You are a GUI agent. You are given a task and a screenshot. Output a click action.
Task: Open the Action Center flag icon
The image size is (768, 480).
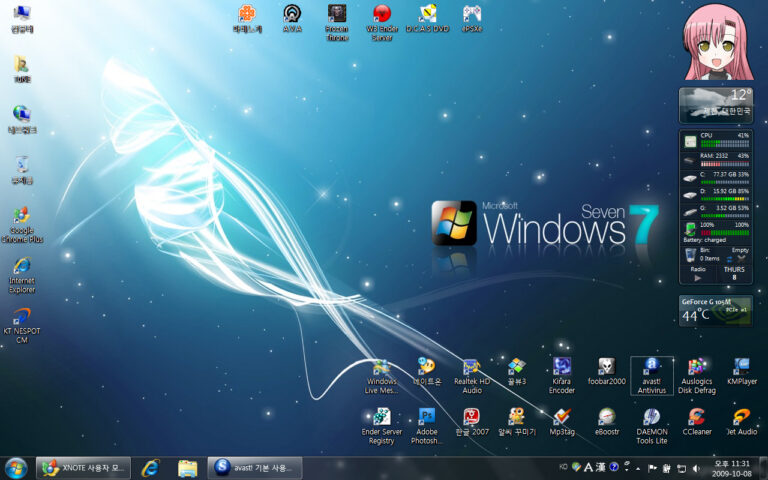pyautogui.click(x=652, y=468)
